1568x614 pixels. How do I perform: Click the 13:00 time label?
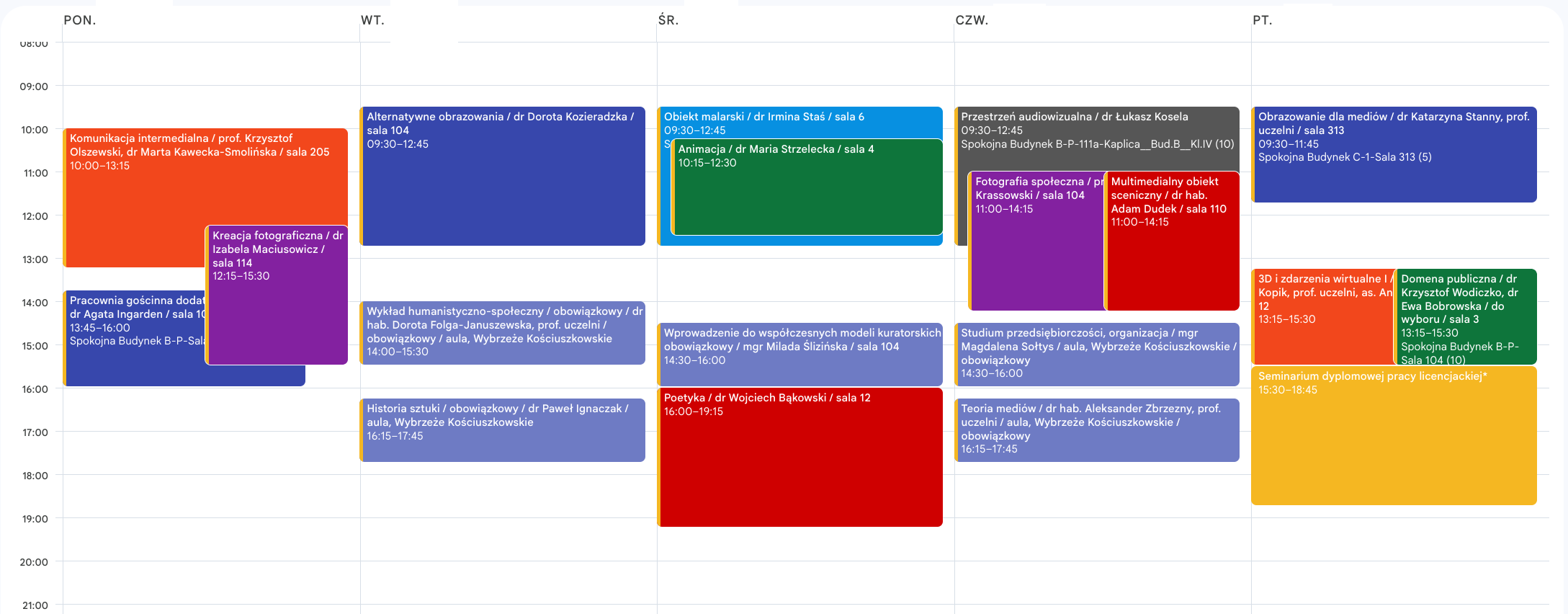(34, 259)
